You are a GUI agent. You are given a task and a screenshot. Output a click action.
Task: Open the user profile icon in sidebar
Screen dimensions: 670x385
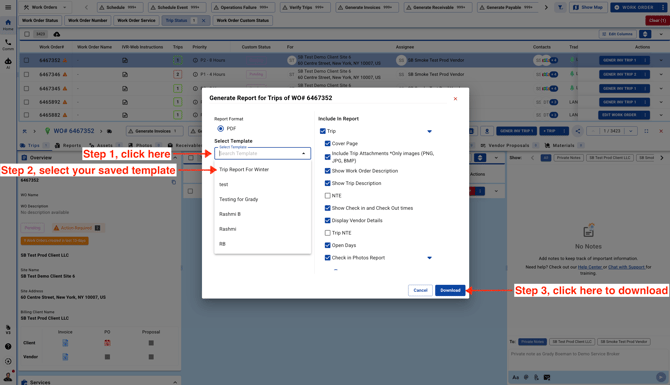point(8,376)
